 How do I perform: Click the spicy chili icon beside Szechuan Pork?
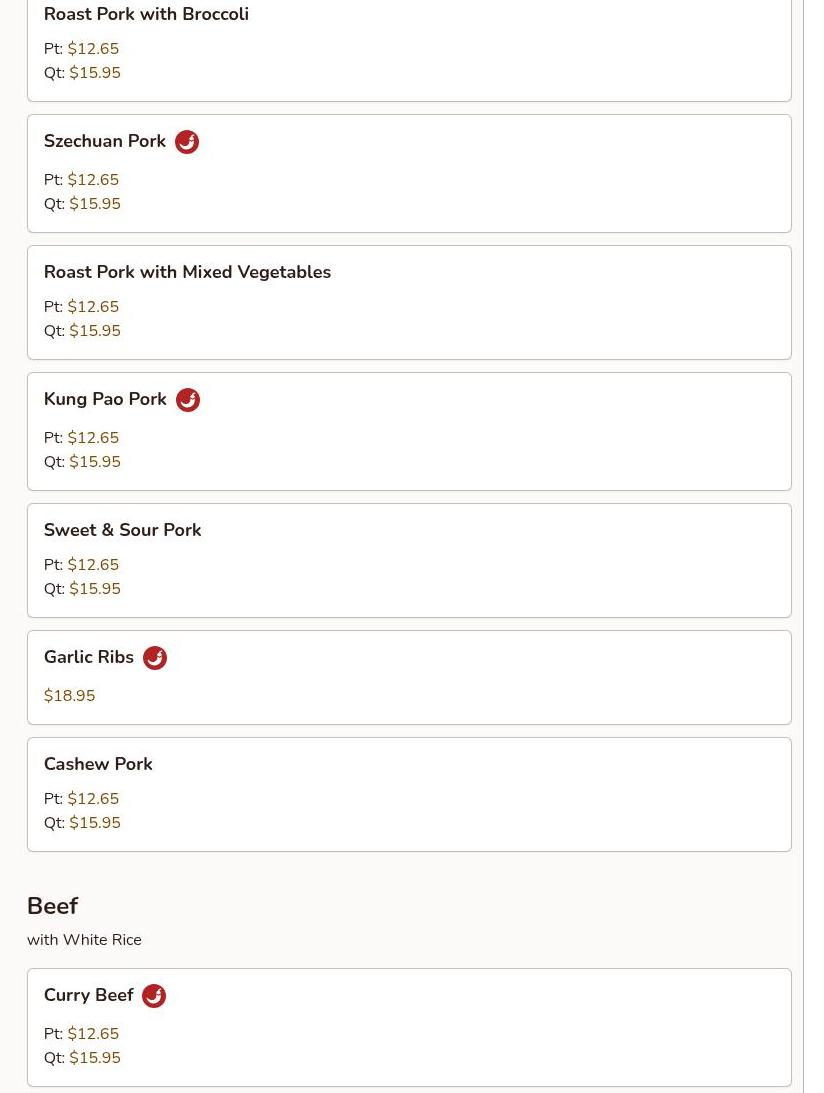(187, 142)
